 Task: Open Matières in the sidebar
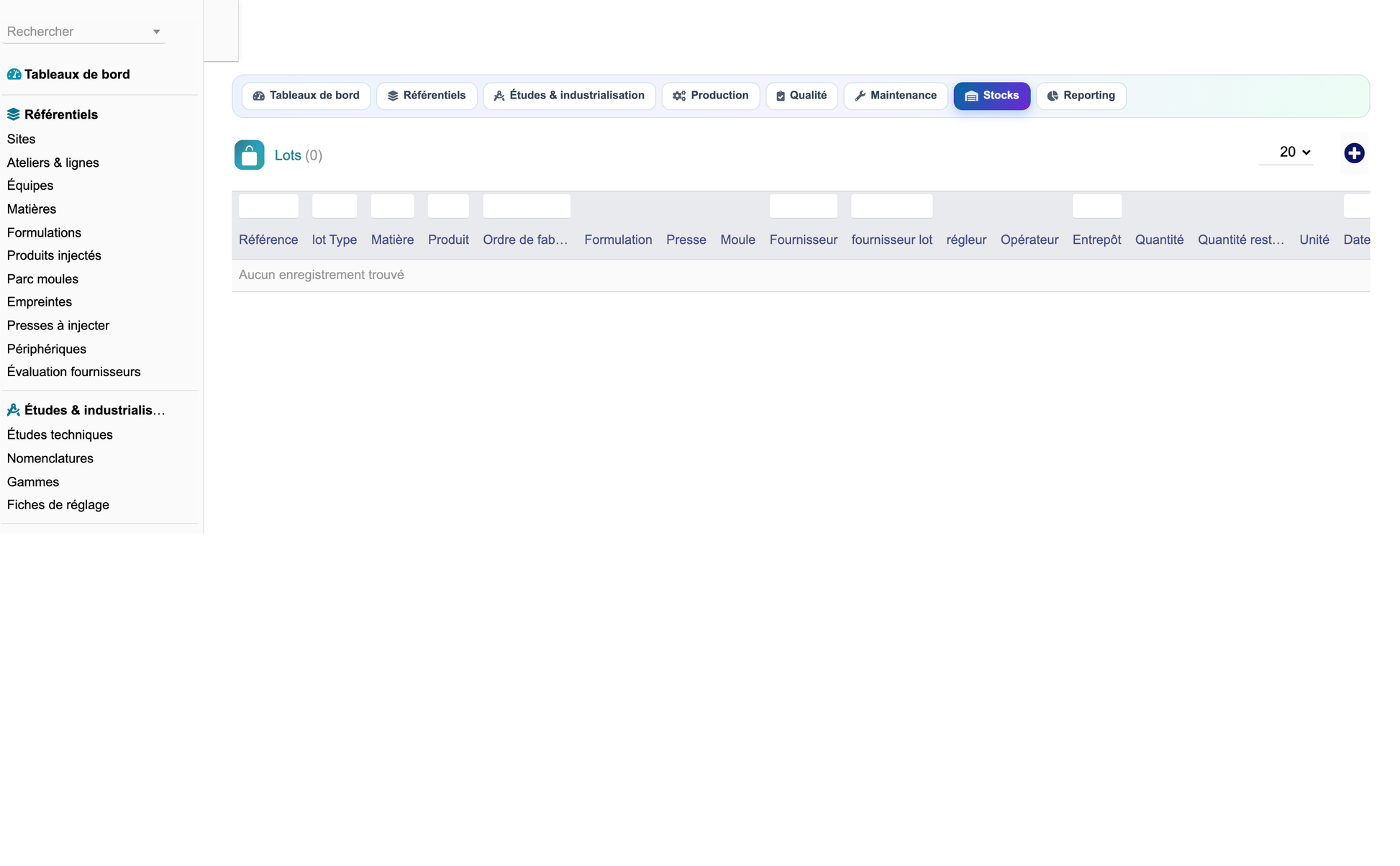[x=32, y=209]
